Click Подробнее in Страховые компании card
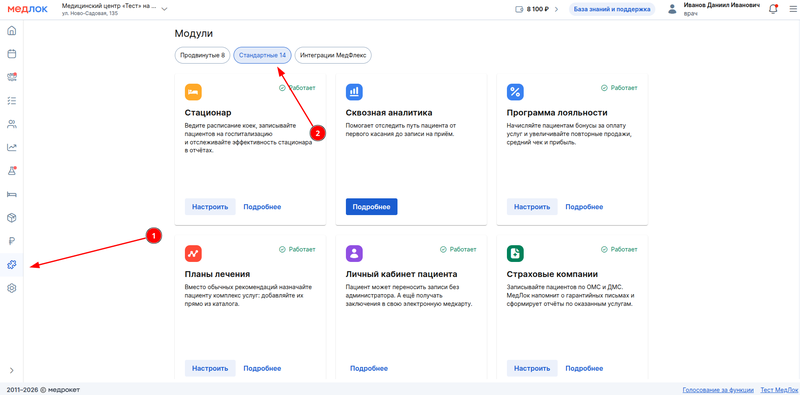The image size is (800, 395). tap(584, 368)
